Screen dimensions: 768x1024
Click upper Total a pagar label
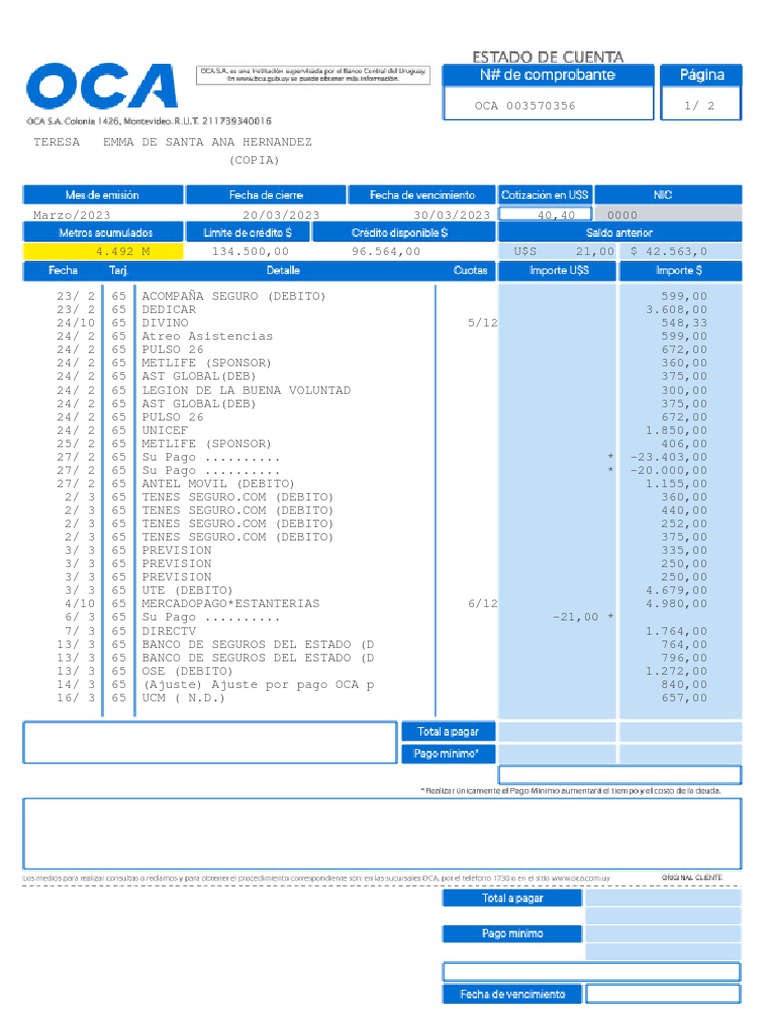[x=448, y=731]
